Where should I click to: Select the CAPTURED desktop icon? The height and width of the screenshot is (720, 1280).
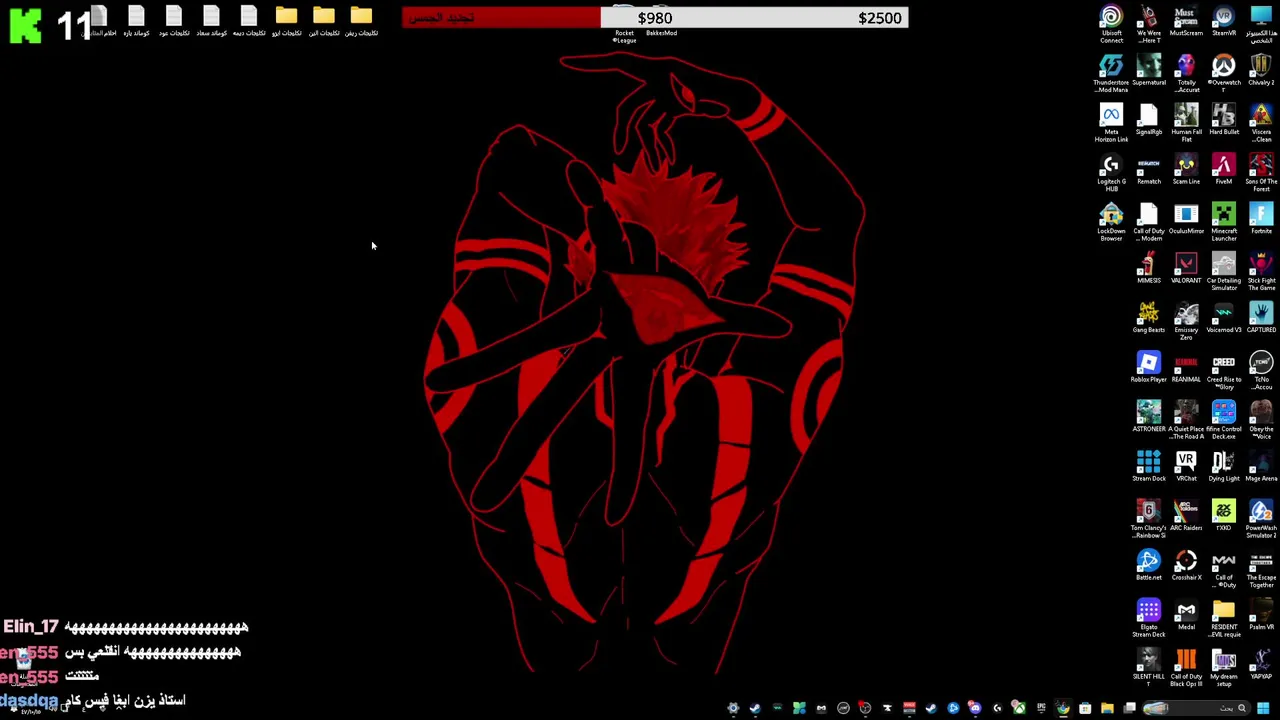[1261, 318]
